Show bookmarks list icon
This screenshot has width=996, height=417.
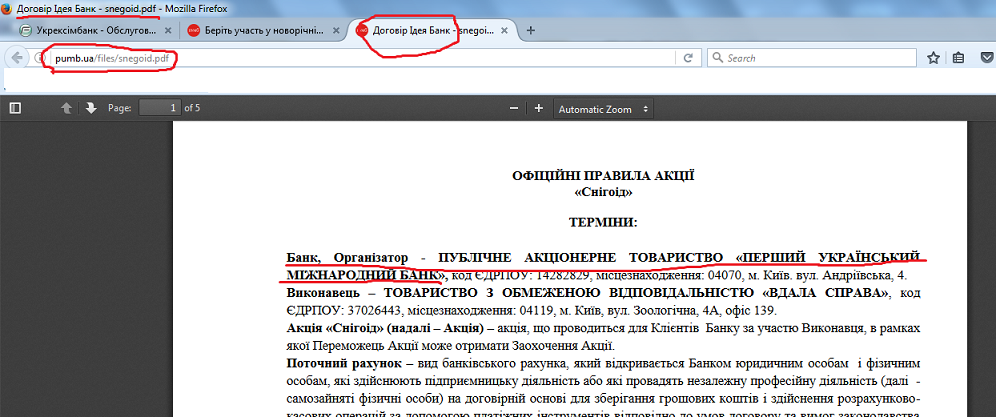tap(959, 58)
